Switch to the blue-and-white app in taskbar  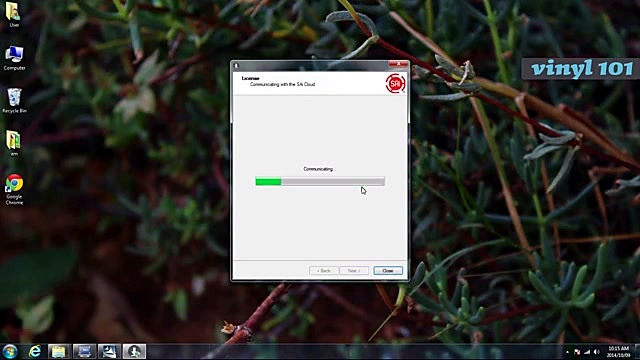pos(109,351)
